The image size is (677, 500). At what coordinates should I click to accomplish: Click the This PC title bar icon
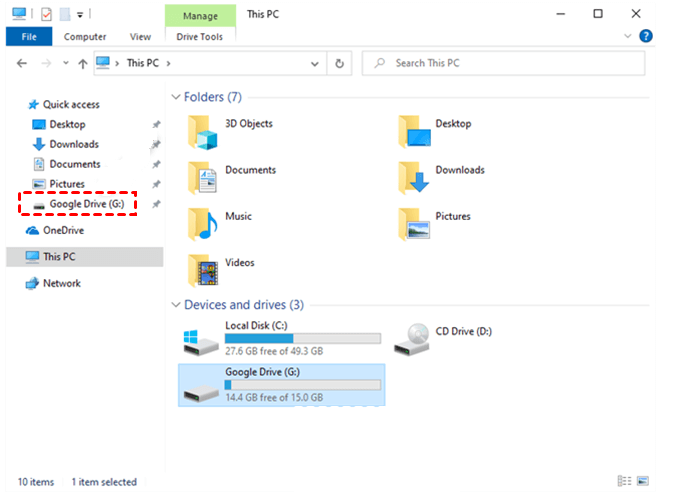(x=19, y=14)
